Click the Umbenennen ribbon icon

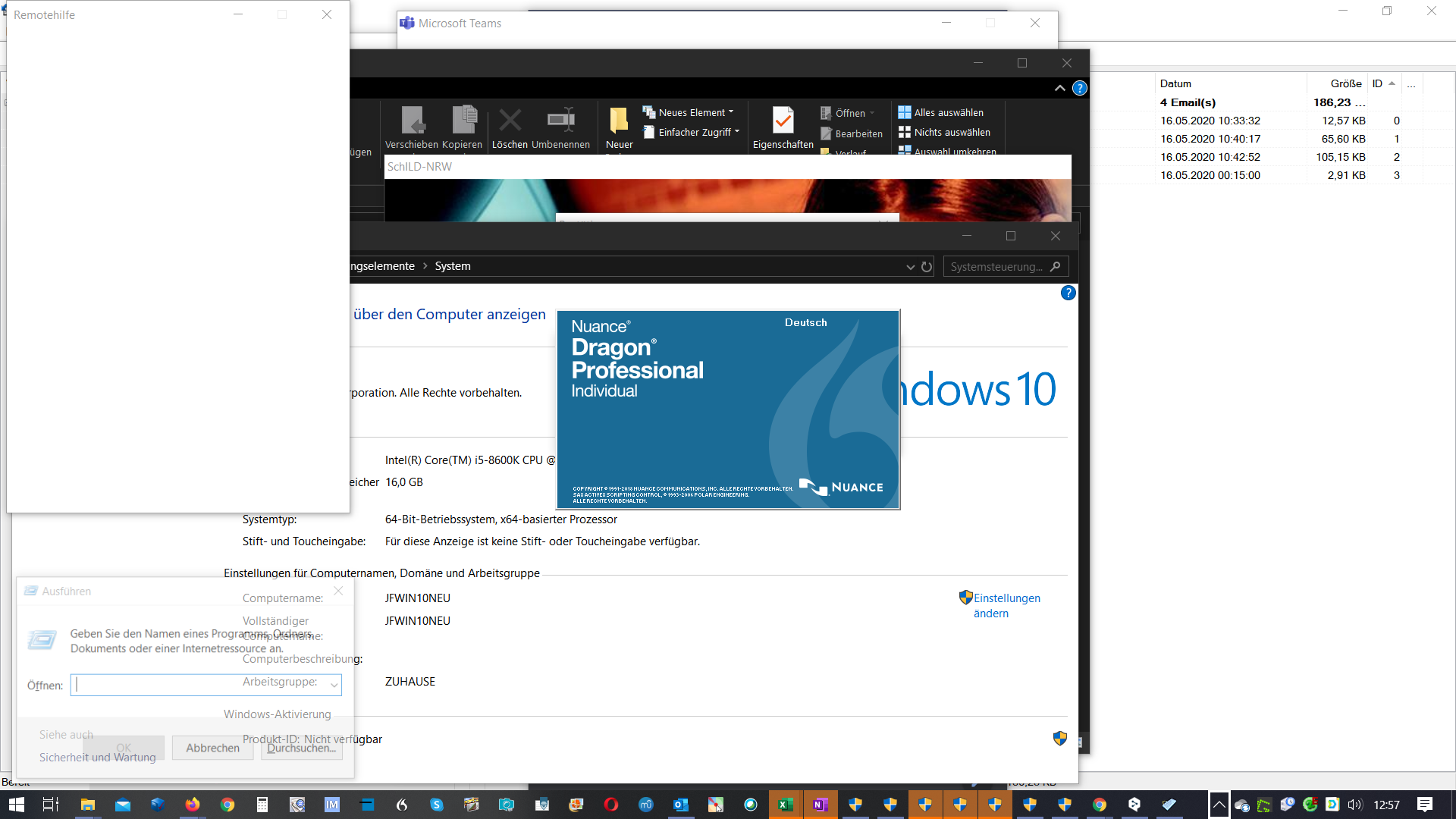pos(560,120)
